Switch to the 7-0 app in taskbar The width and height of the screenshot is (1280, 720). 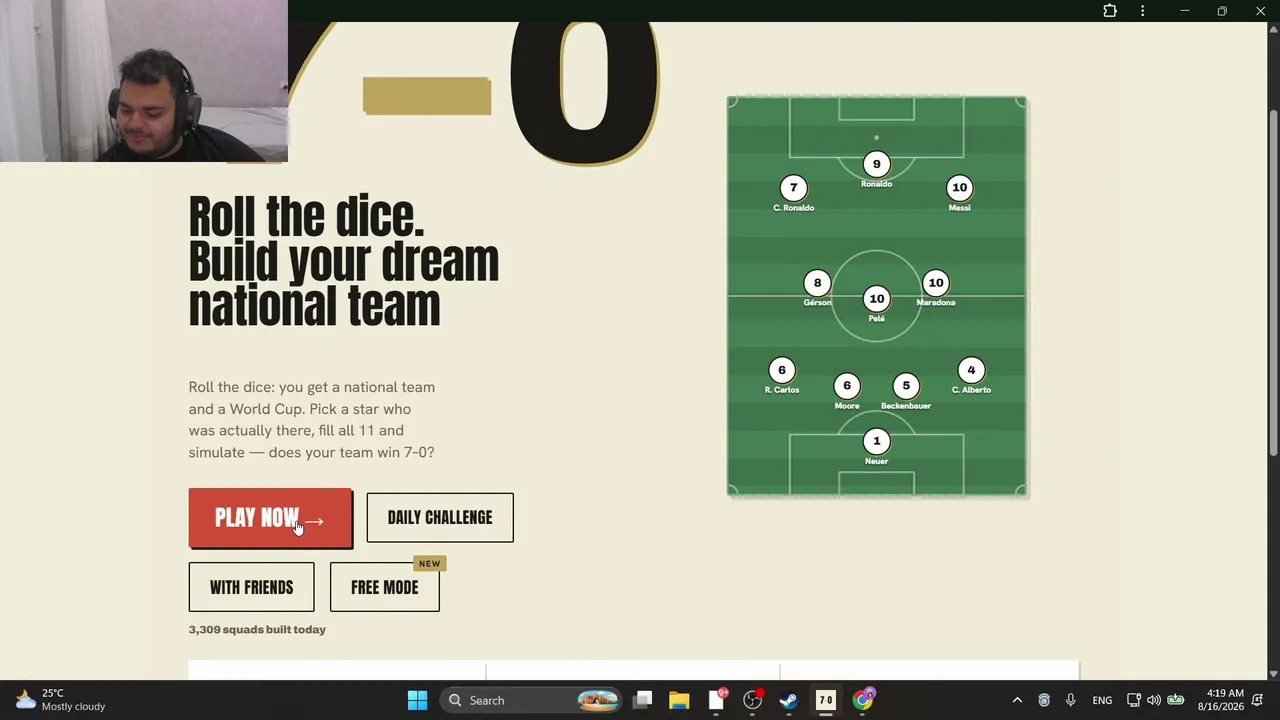826,700
